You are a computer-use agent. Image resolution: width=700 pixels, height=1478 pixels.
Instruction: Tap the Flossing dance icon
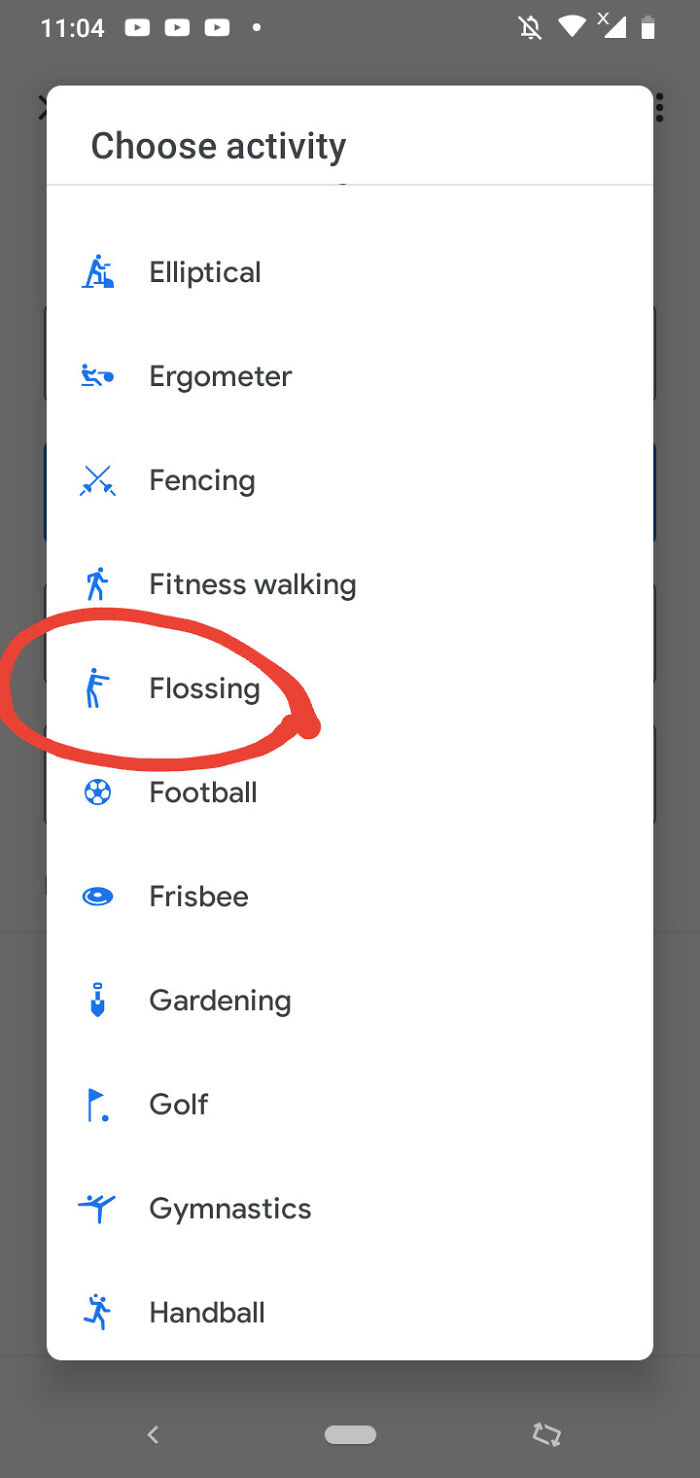coord(96,687)
